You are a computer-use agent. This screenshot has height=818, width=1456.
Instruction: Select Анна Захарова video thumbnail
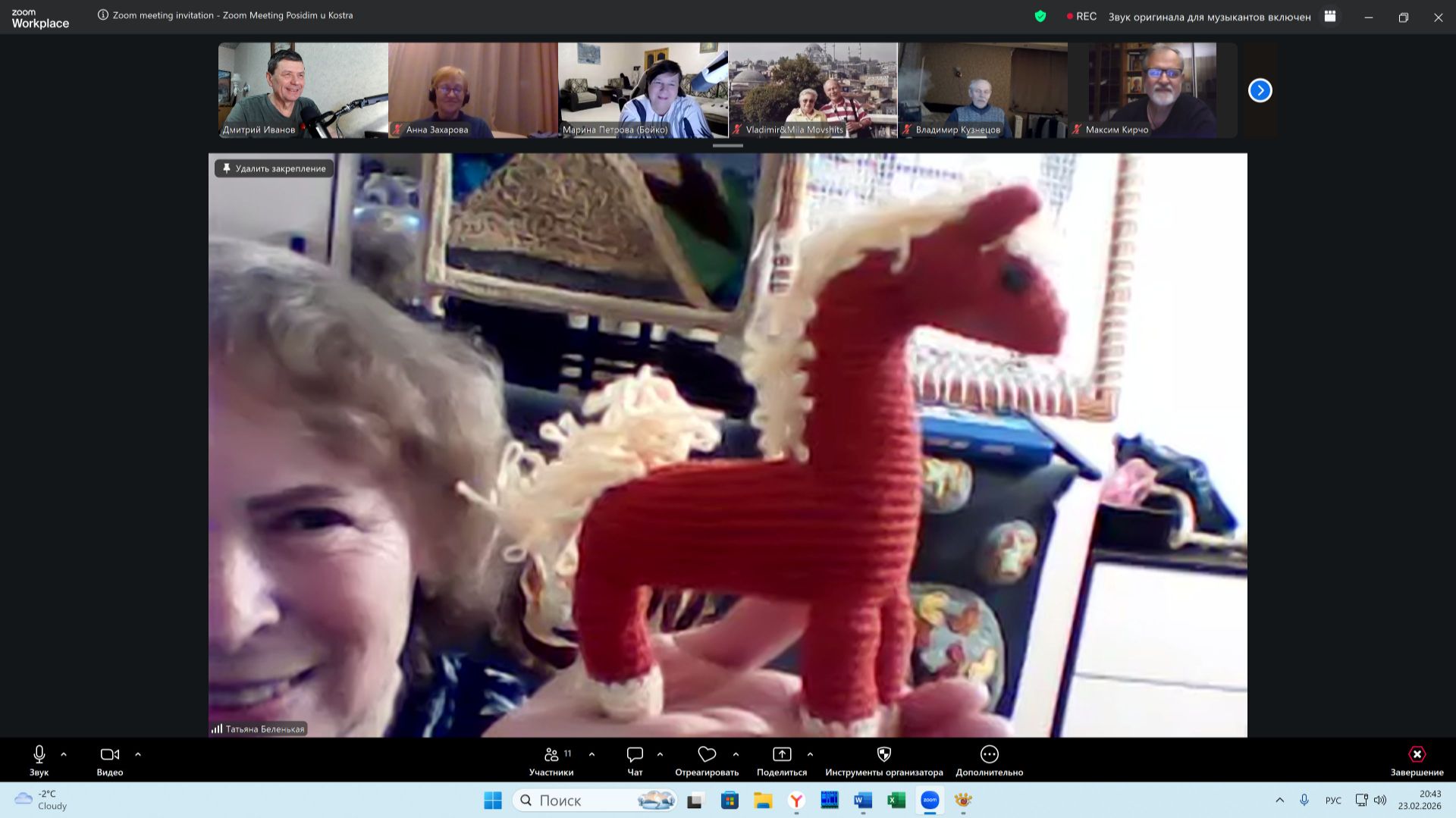click(473, 90)
